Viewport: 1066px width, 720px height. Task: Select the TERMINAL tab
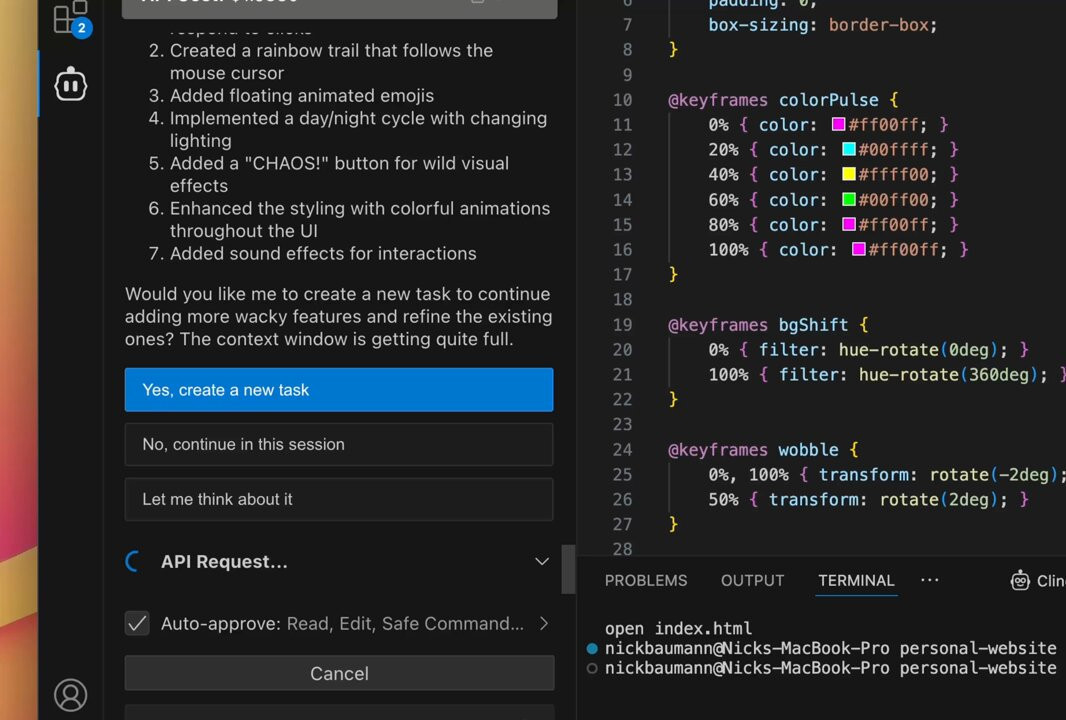(x=856, y=580)
